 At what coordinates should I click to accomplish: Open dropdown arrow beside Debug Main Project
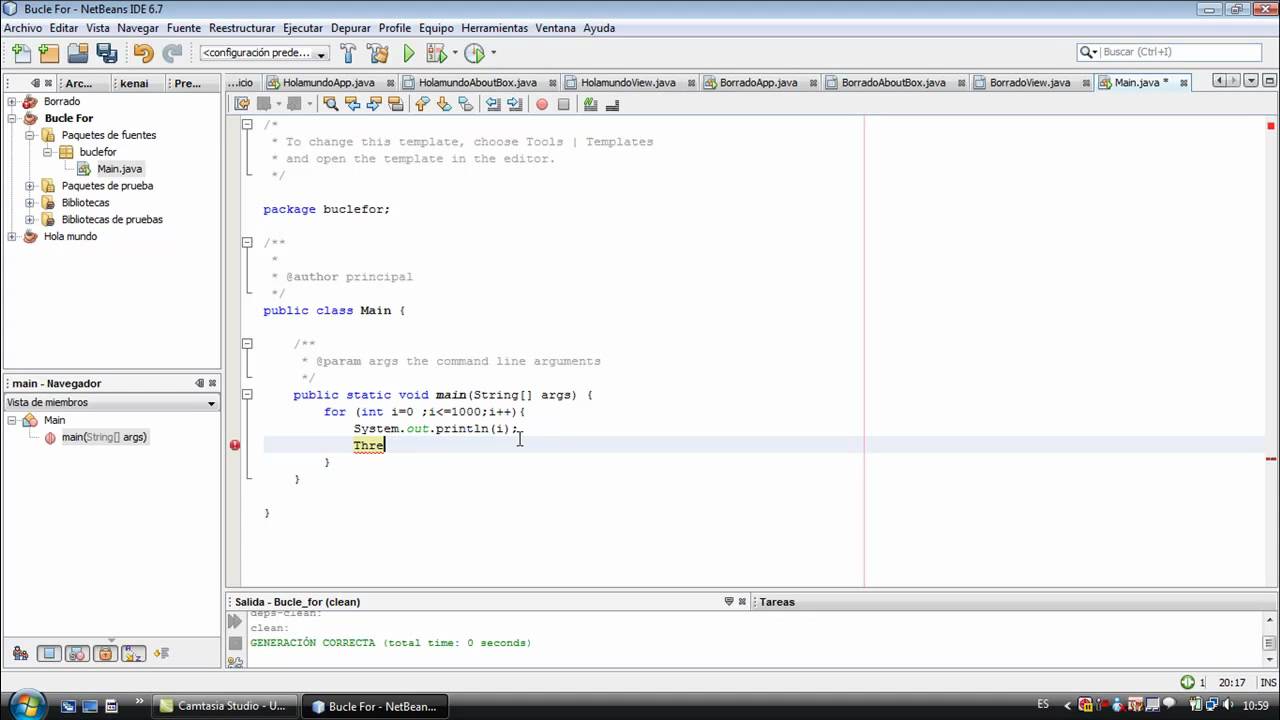coord(455,53)
